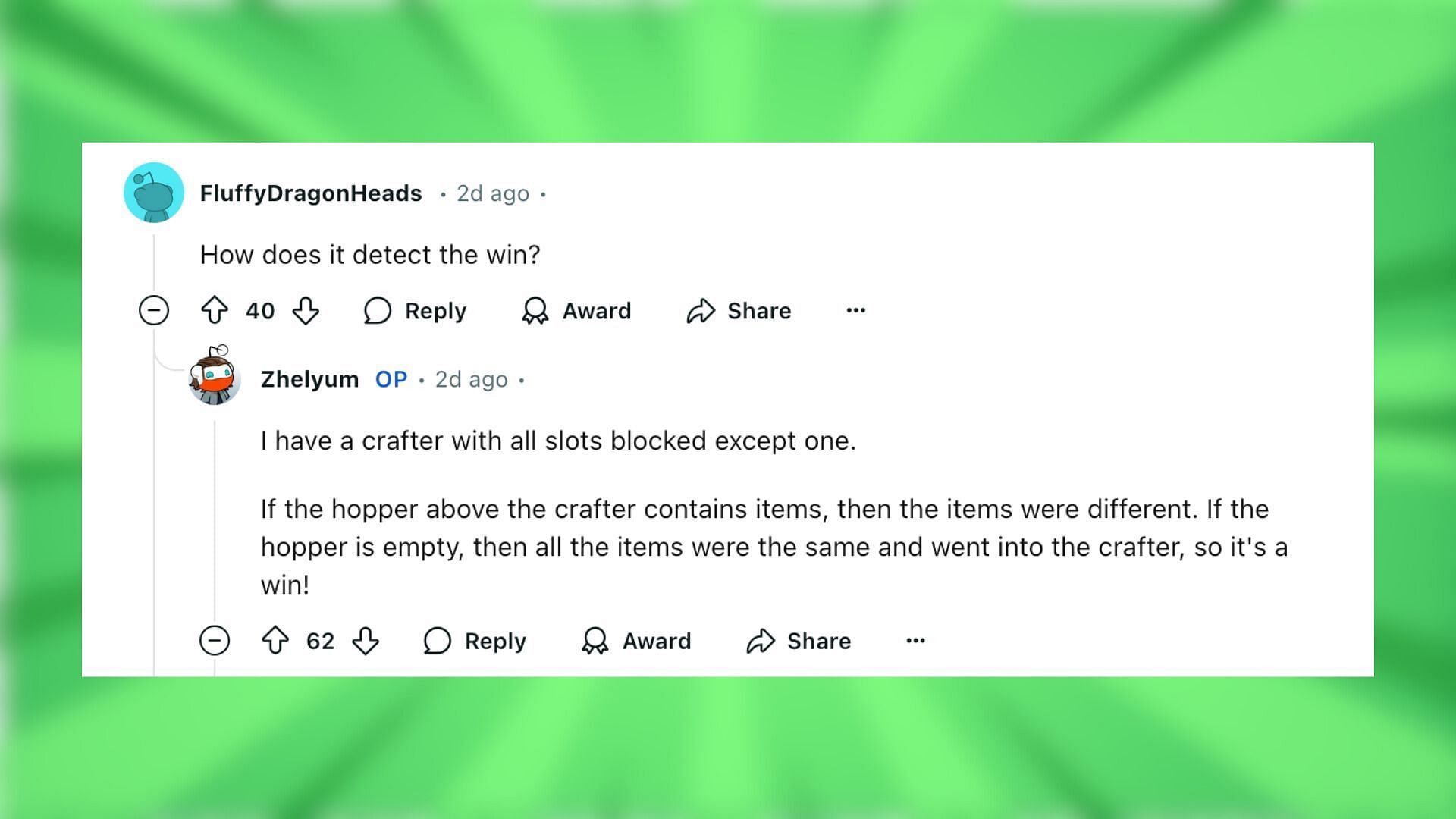Select the Award option on Zhelyum reply

(636, 641)
